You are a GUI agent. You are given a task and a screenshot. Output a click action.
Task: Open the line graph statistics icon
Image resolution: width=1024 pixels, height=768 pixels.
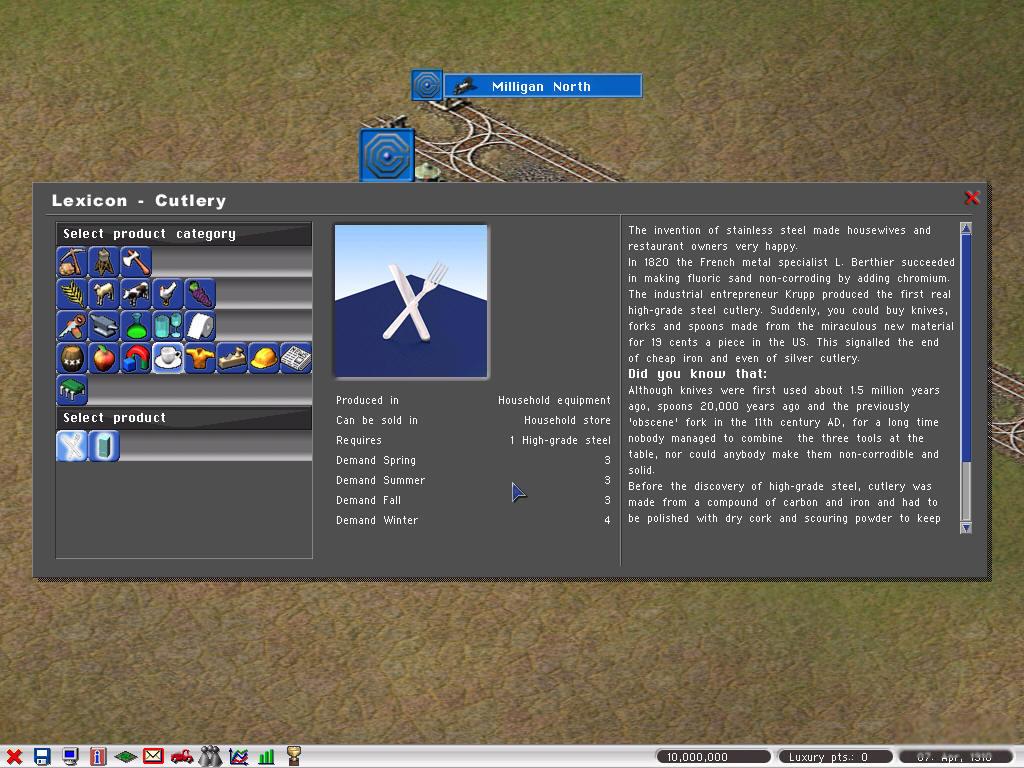(238, 757)
